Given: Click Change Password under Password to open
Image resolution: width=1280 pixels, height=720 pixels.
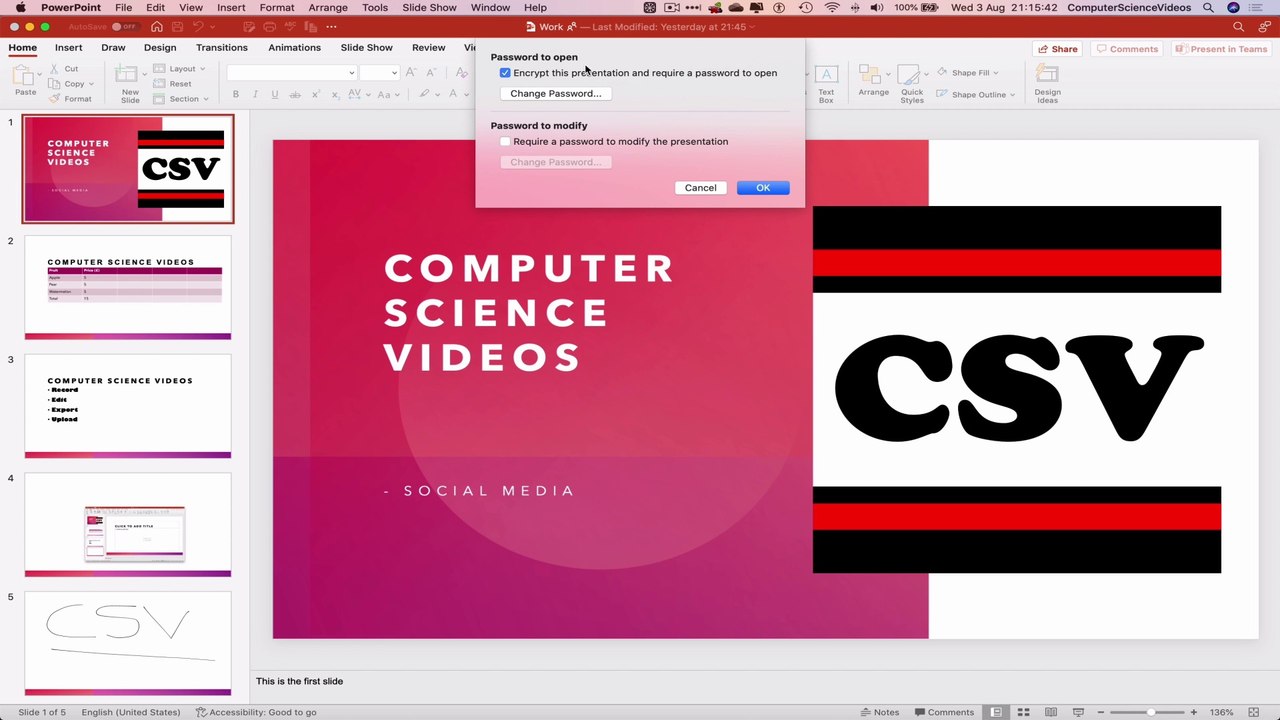Looking at the screenshot, I should pyautogui.click(x=556, y=93).
